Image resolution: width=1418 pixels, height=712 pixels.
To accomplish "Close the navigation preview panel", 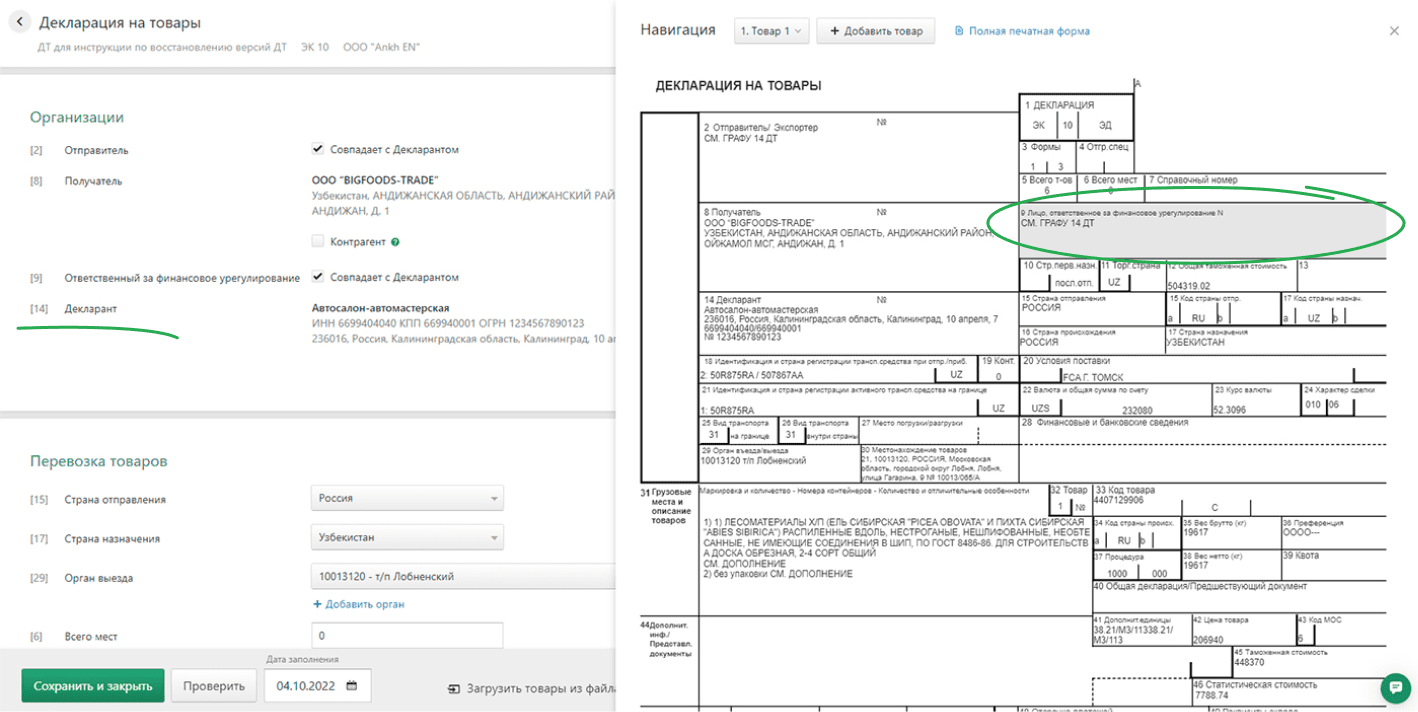I will point(1394,31).
